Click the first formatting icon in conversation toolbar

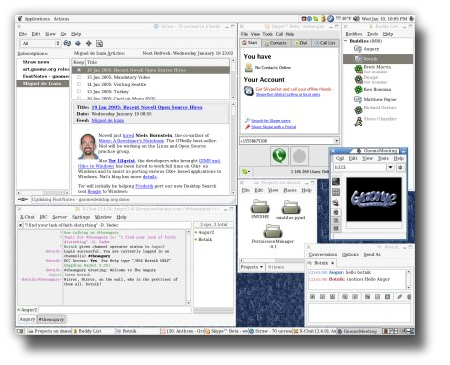click(x=313, y=296)
